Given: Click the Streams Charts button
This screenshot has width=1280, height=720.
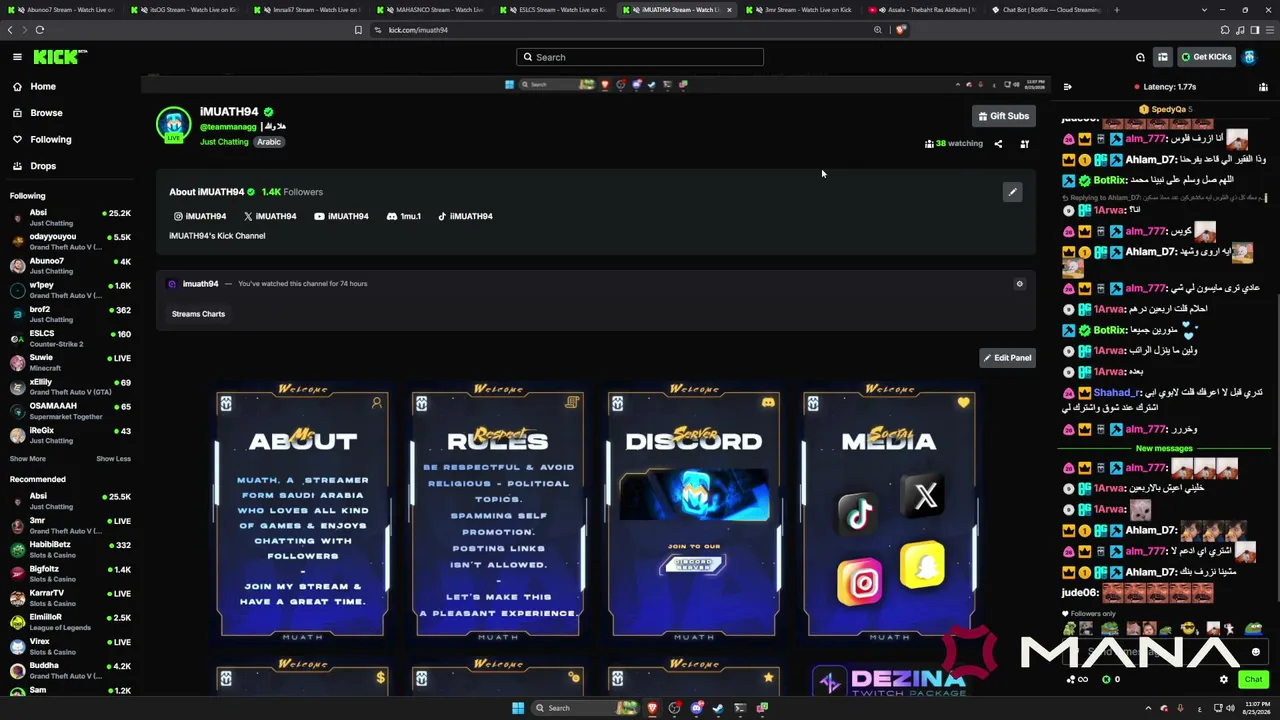Looking at the screenshot, I should click(x=198, y=314).
